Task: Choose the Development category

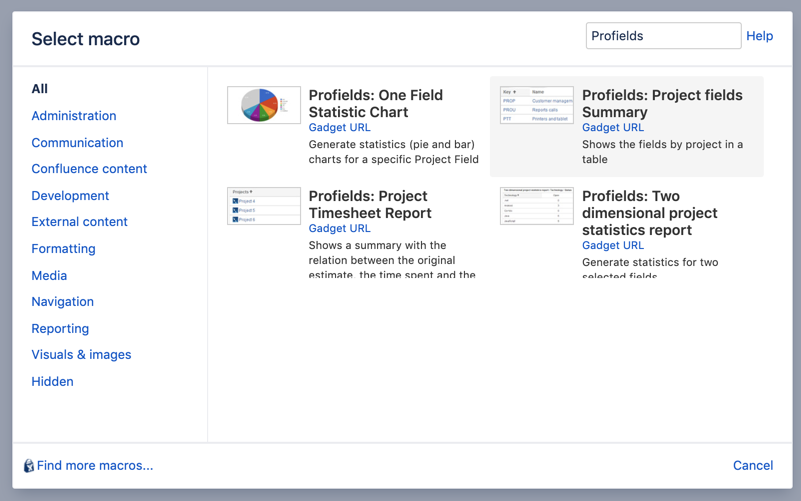Action: click(x=70, y=196)
